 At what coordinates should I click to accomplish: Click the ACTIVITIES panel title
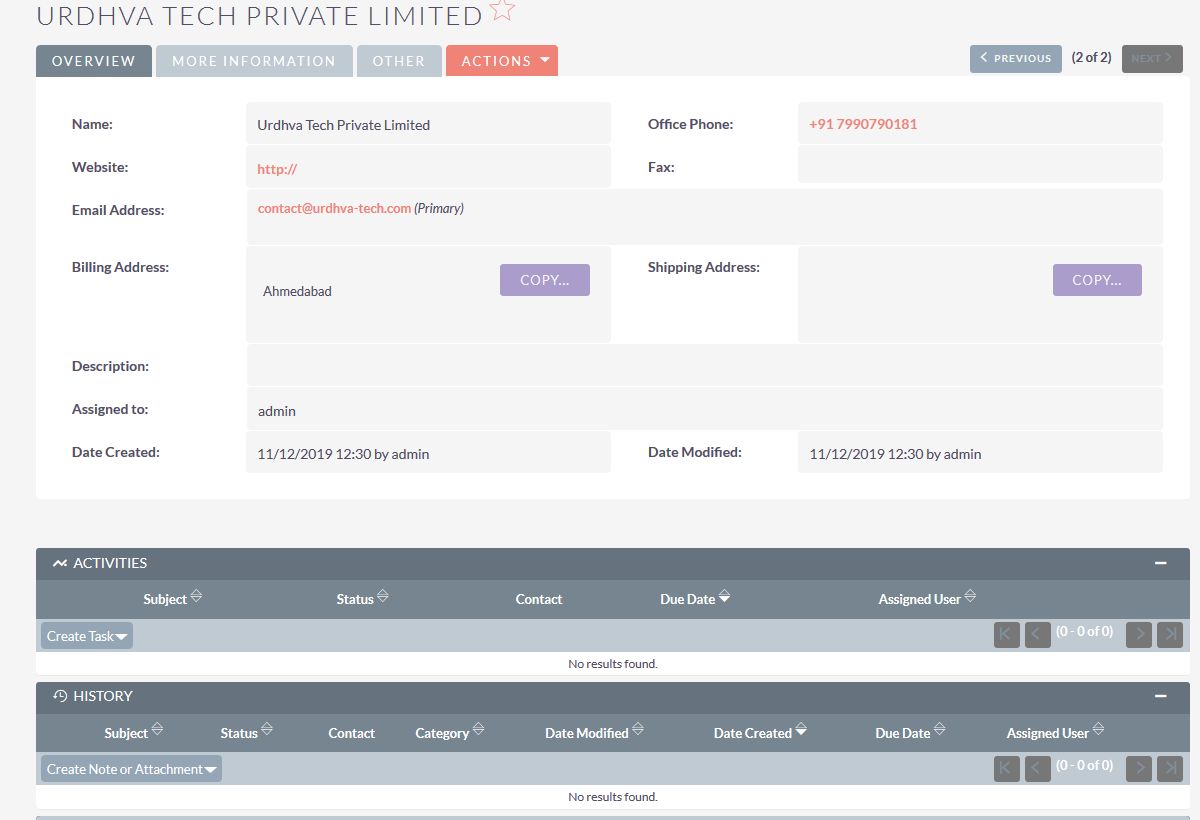[x=110, y=563]
